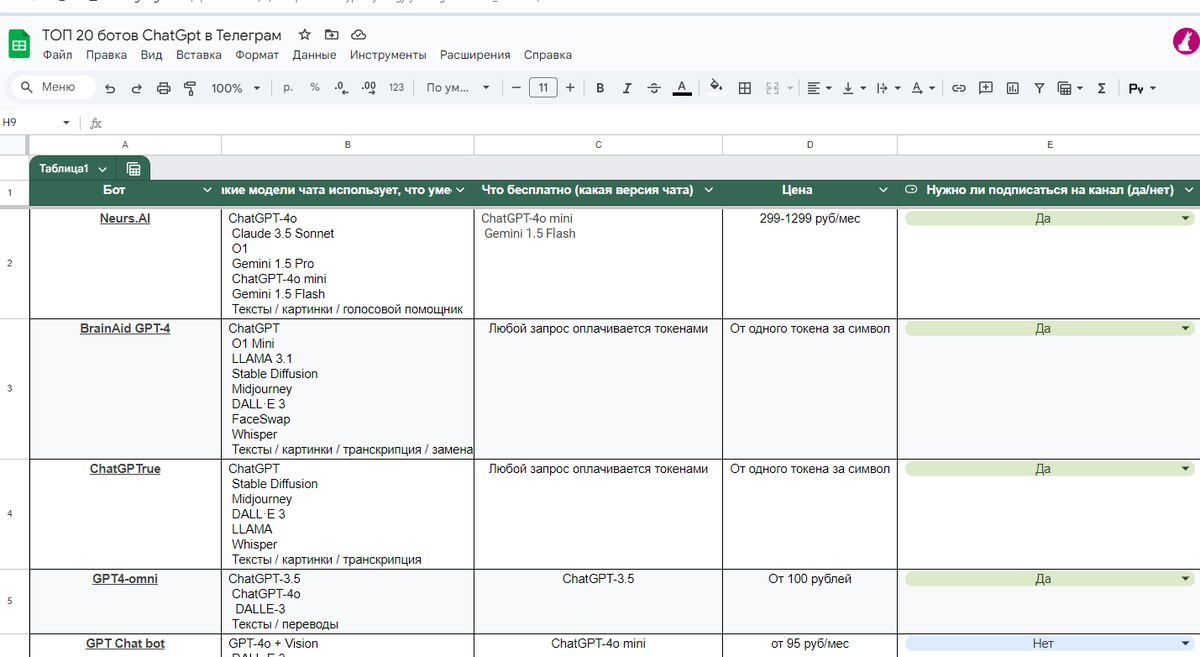
Task: Open the Формат menu
Action: [x=257, y=55]
